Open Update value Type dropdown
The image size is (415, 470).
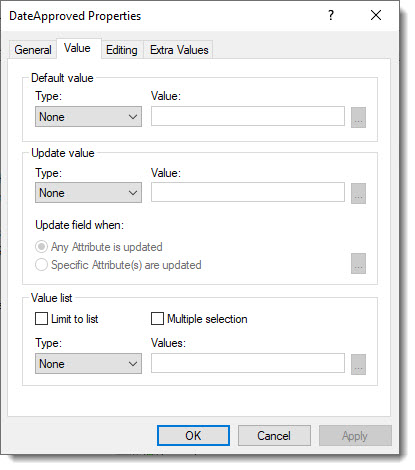88,193
